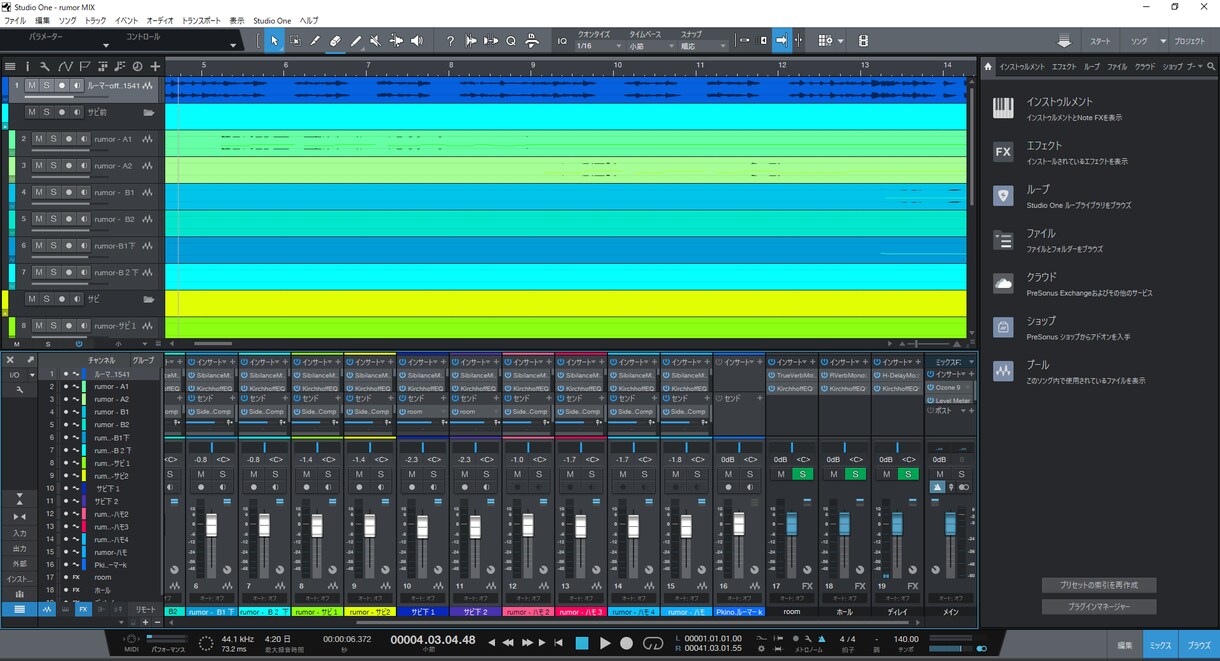Click the リモート button in mixer

pyautogui.click(x=146, y=609)
